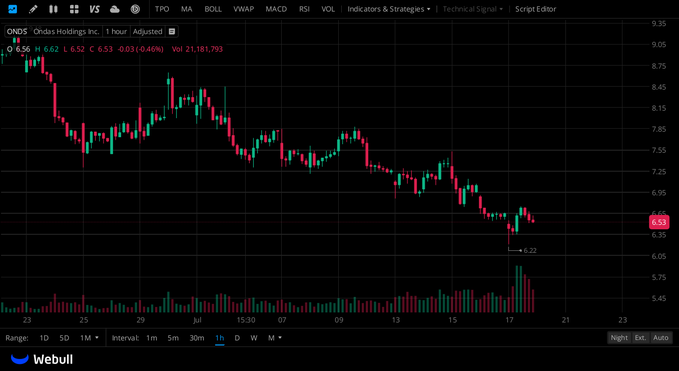This screenshot has height=371, width=679.
Task: Click the 5.45 price axis label
Action: tap(659, 298)
